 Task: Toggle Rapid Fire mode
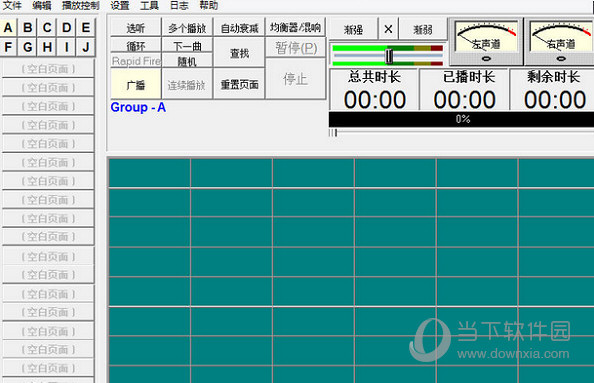[x=136, y=61]
